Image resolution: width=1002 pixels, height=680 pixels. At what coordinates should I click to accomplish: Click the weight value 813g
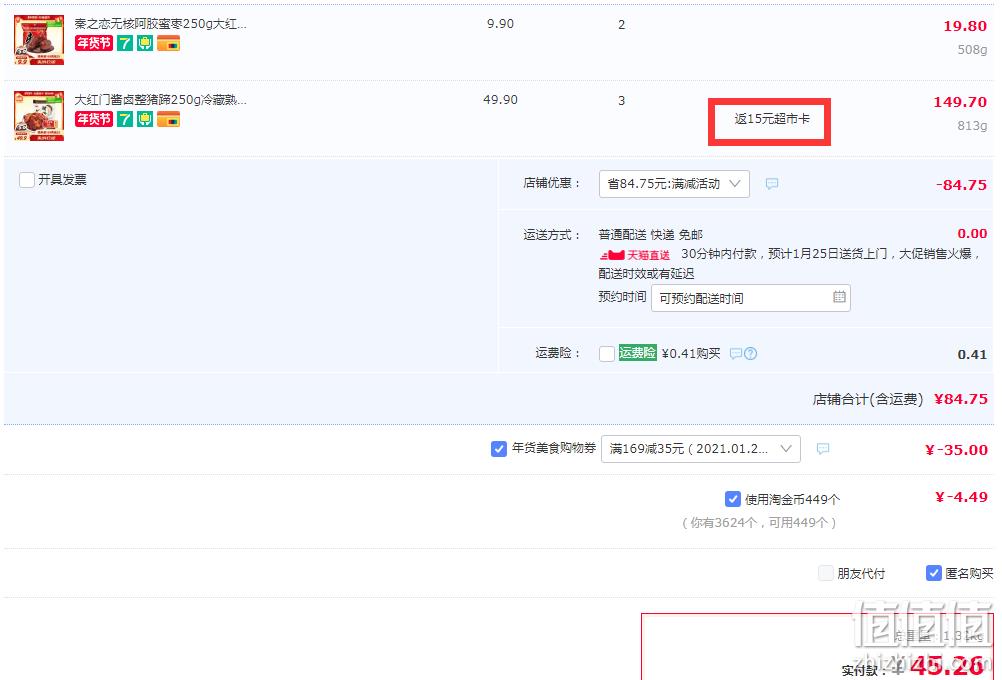(x=972, y=126)
